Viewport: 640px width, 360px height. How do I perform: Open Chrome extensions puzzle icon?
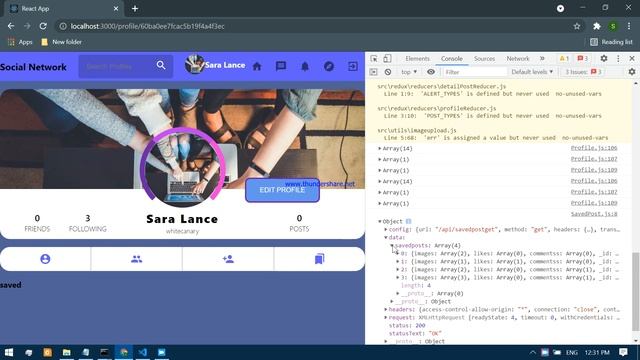(x=596, y=26)
